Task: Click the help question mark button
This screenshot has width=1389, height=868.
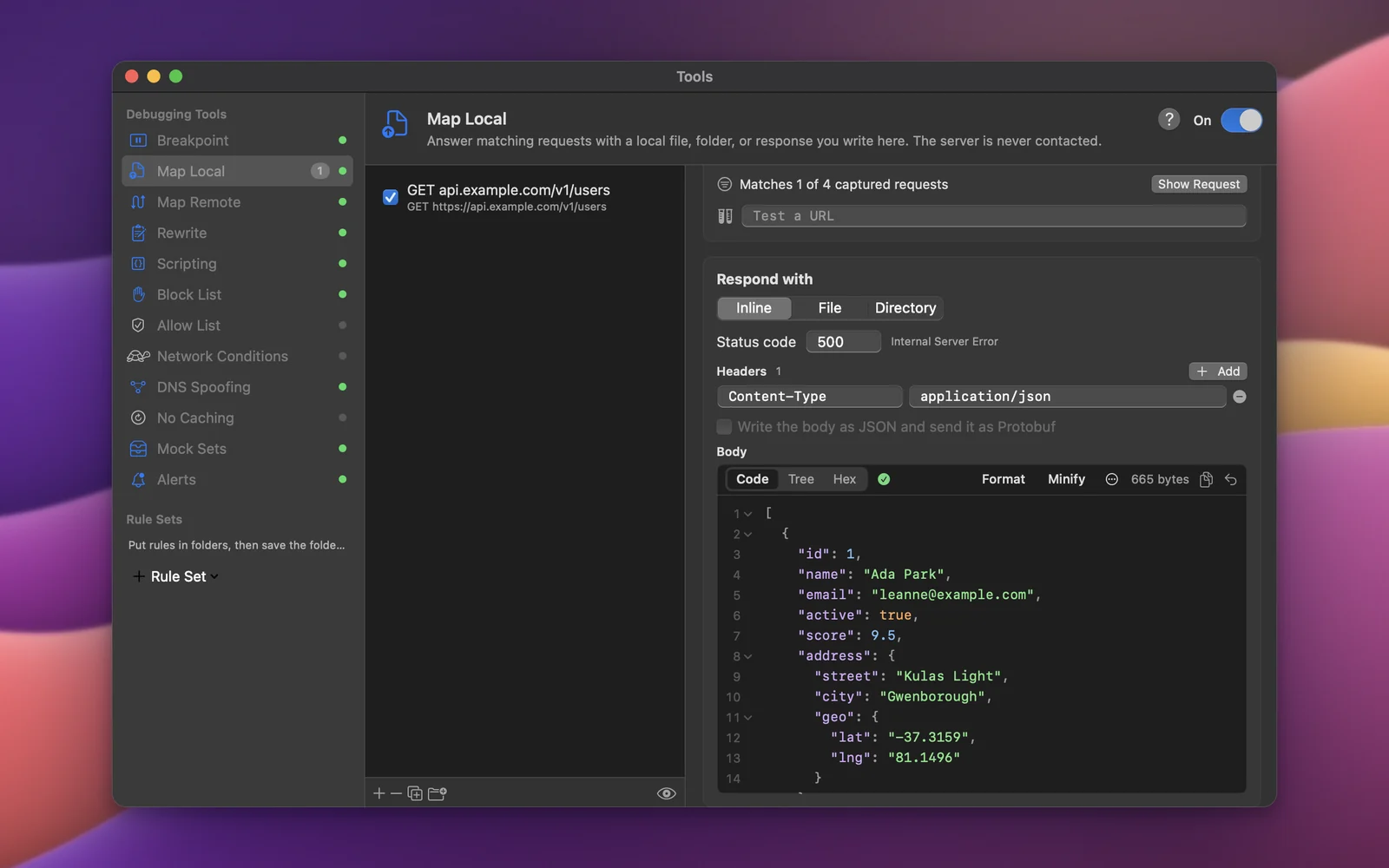Action: 1168,120
